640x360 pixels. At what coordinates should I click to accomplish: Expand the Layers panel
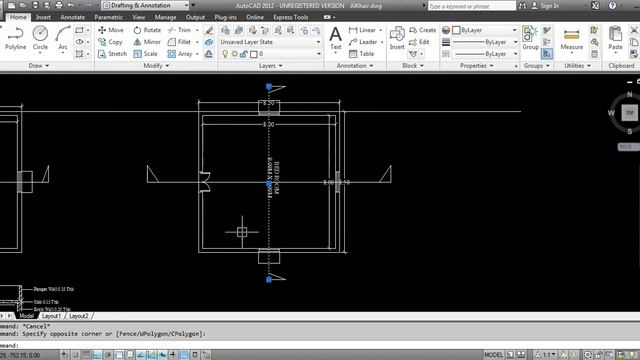[271, 66]
